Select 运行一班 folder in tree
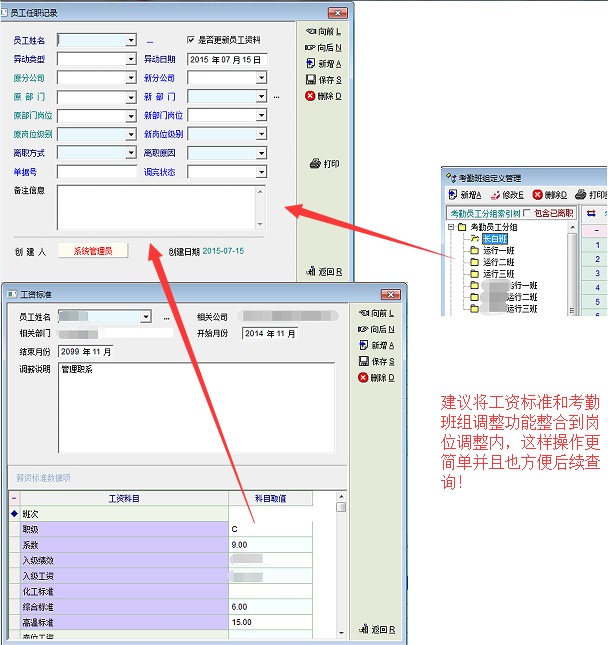The height and width of the screenshot is (645, 608). (500, 250)
